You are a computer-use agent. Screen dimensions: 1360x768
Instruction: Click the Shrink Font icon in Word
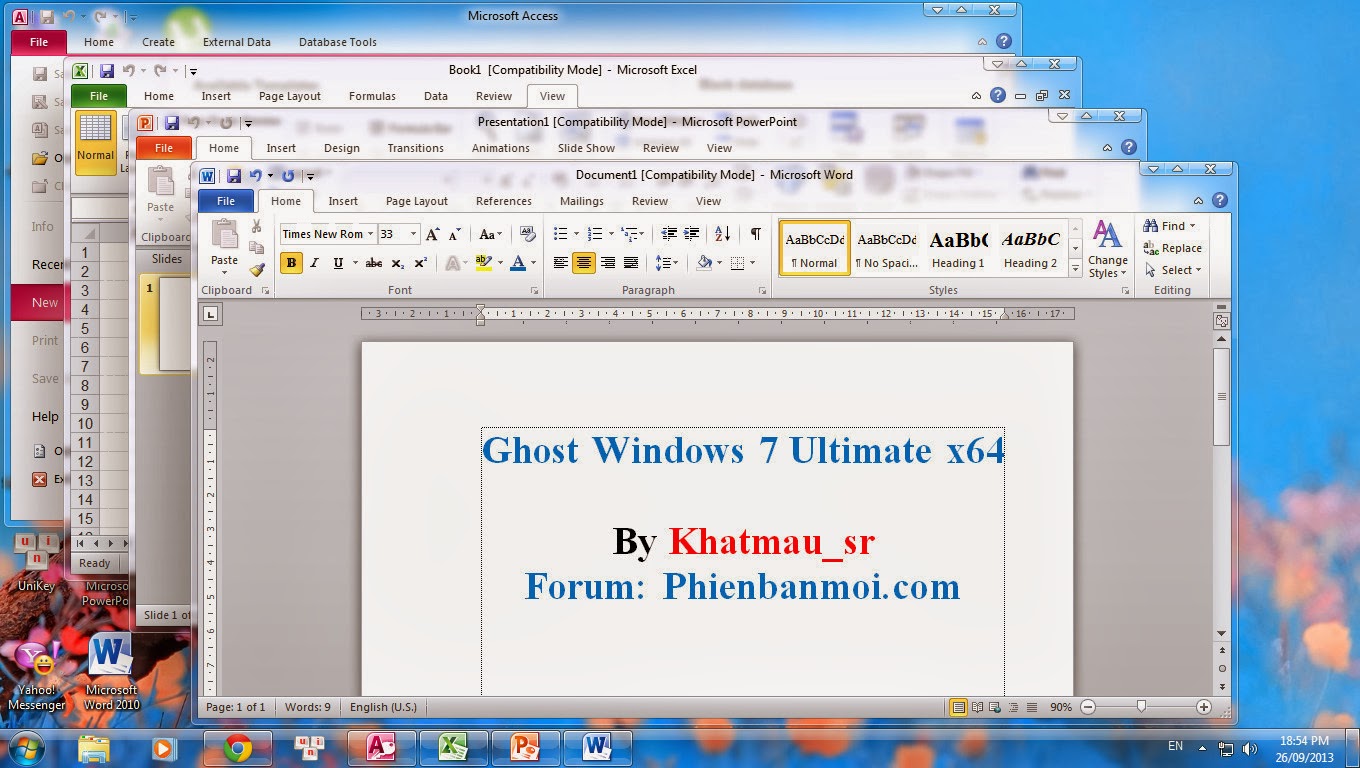(x=455, y=234)
